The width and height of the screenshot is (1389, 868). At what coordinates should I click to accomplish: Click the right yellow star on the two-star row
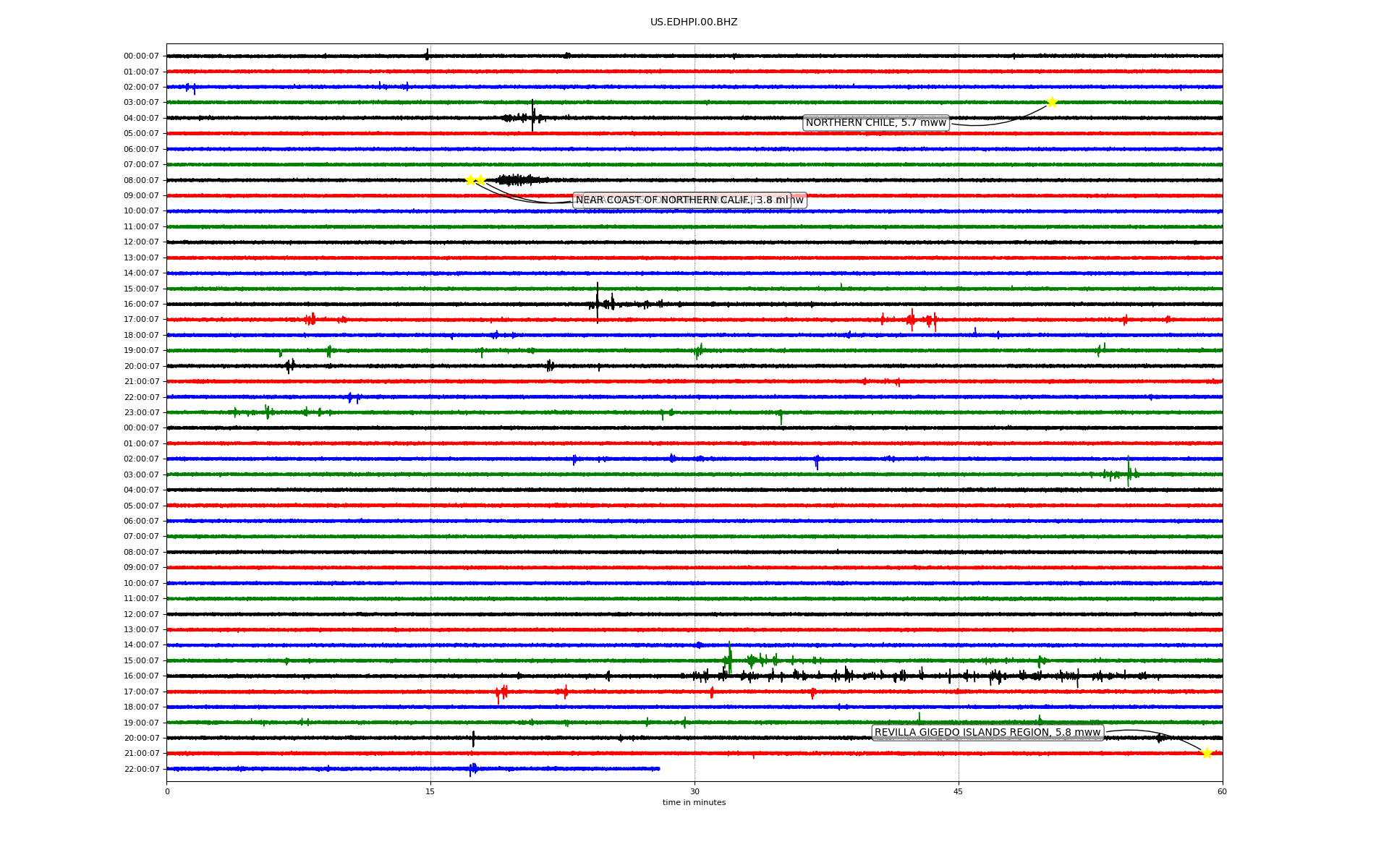click(x=480, y=180)
